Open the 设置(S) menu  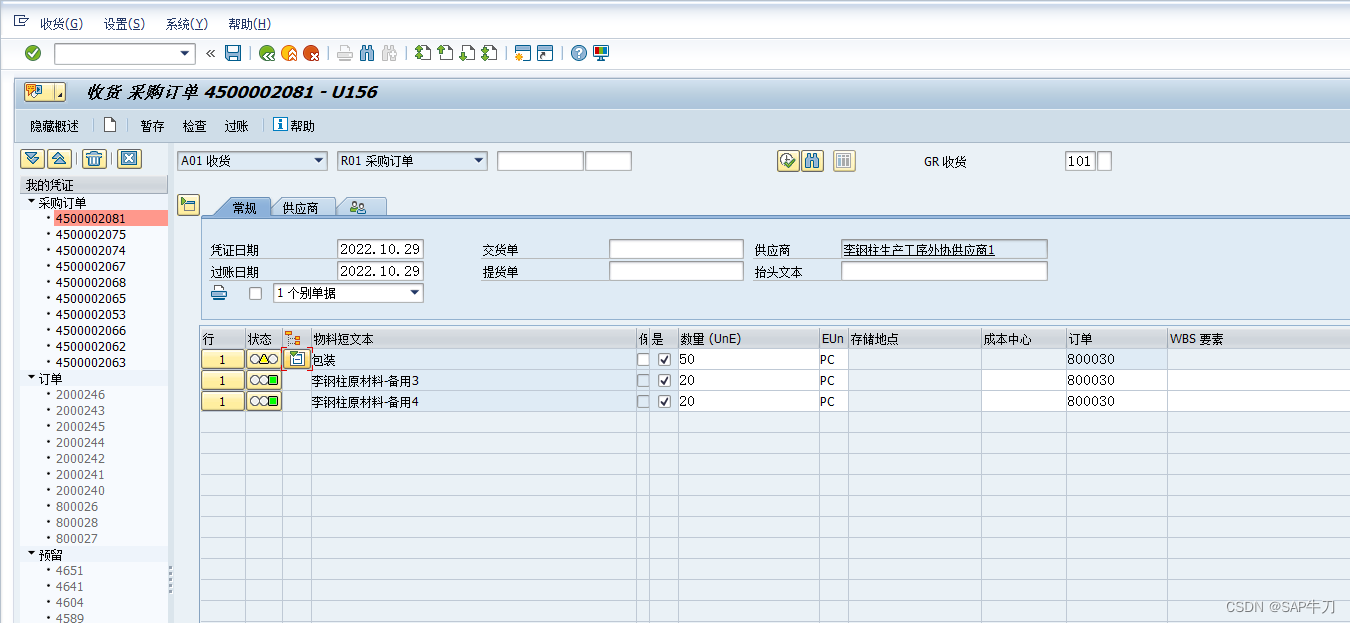(124, 24)
